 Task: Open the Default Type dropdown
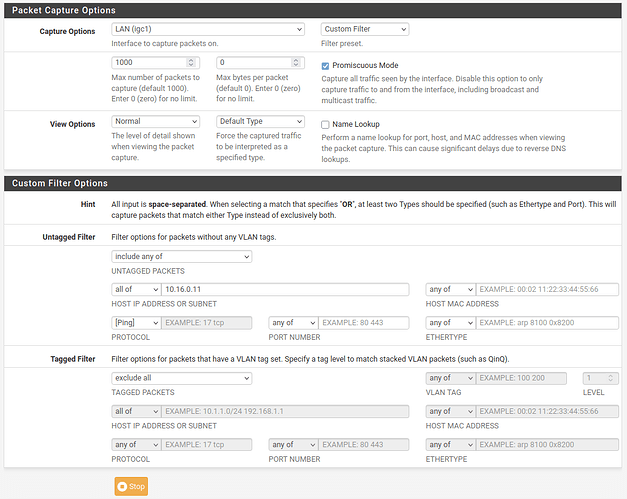click(x=260, y=122)
